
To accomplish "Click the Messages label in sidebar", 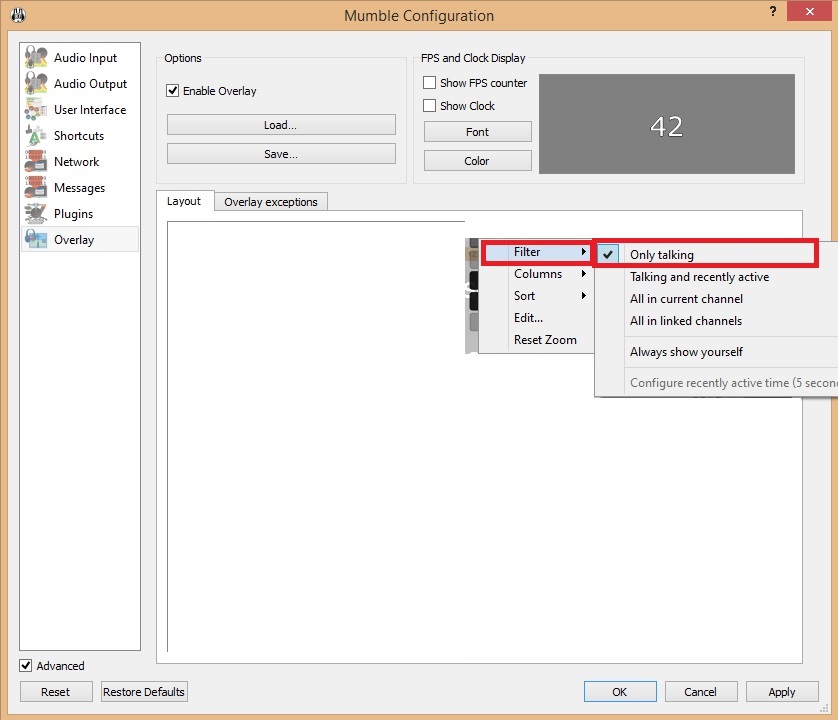I will (80, 188).
